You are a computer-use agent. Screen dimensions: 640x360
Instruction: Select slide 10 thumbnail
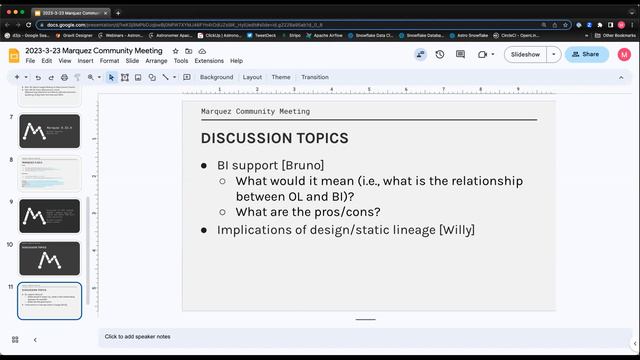(x=49, y=258)
